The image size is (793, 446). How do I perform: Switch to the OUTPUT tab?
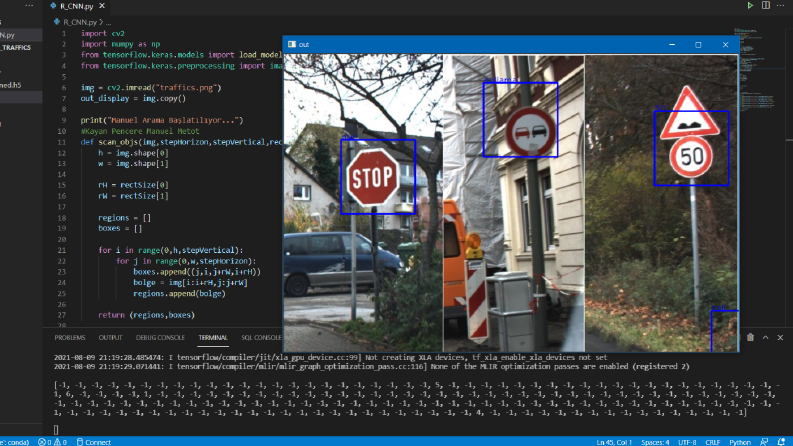click(x=110, y=337)
